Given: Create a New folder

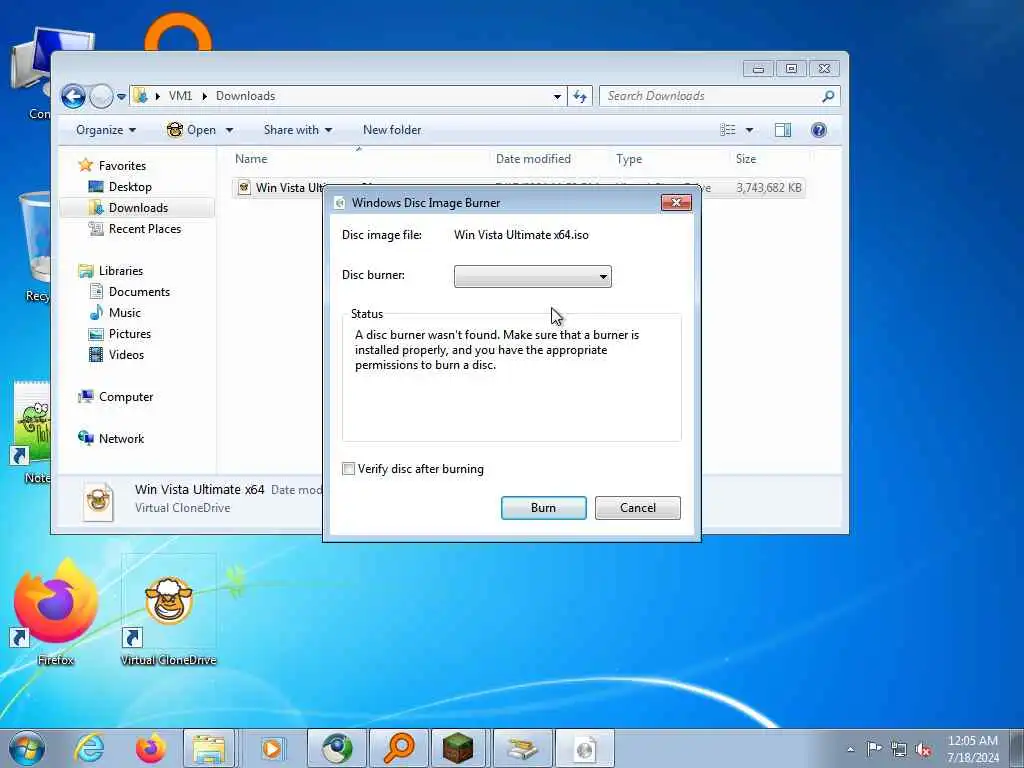Looking at the screenshot, I should 392,130.
